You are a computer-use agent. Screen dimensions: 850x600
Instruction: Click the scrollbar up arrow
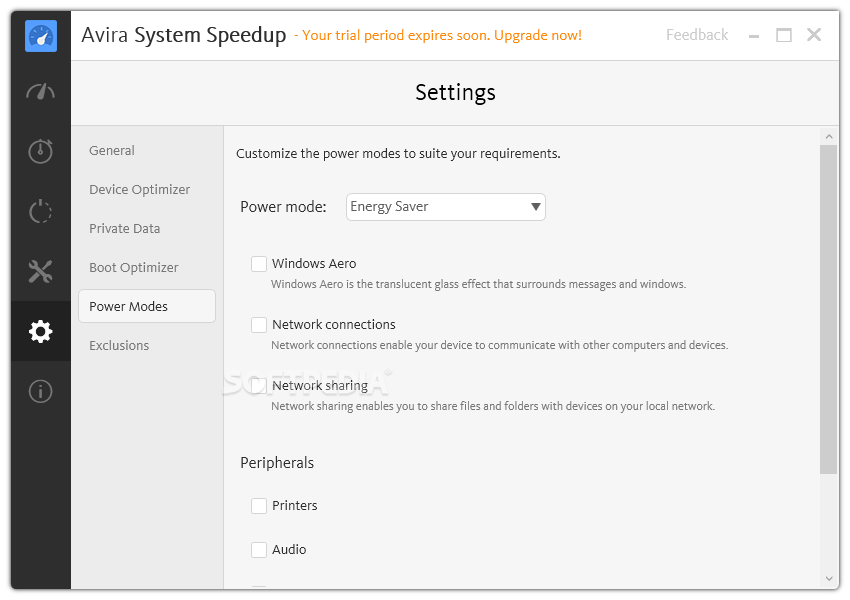(x=829, y=137)
